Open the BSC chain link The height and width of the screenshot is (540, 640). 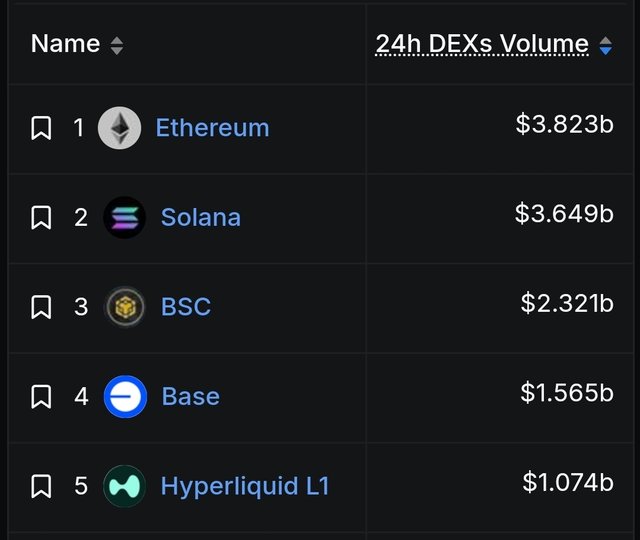pos(186,307)
